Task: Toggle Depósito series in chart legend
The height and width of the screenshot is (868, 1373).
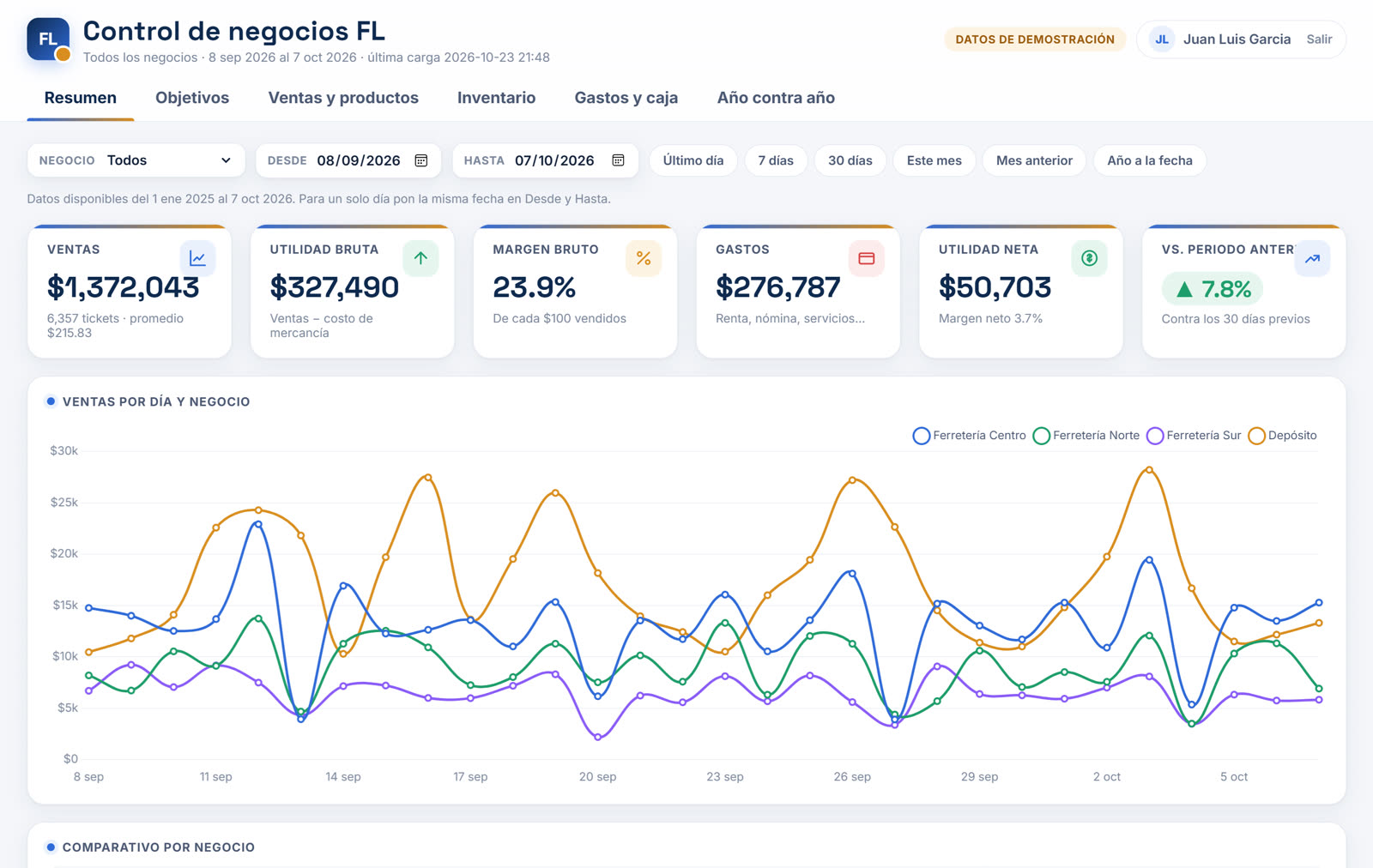Action: tap(1282, 436)
